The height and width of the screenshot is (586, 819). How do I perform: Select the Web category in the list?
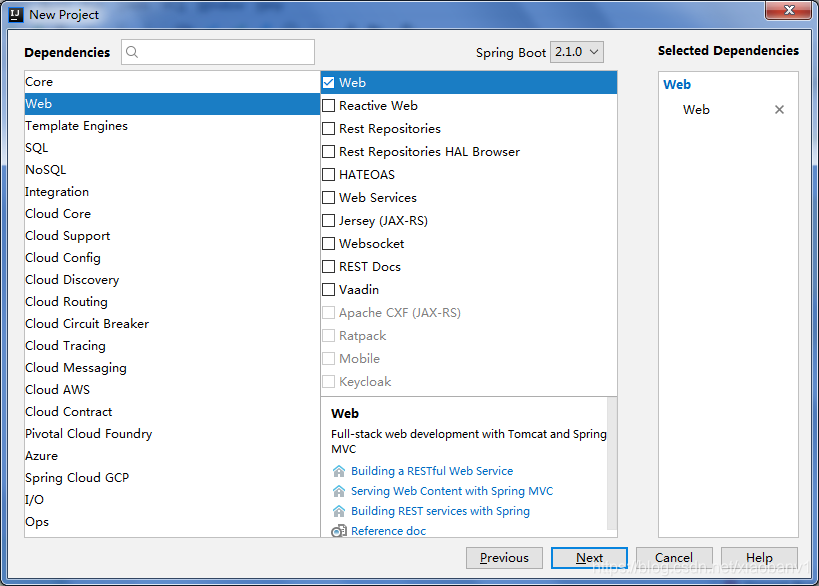point(172,104)
